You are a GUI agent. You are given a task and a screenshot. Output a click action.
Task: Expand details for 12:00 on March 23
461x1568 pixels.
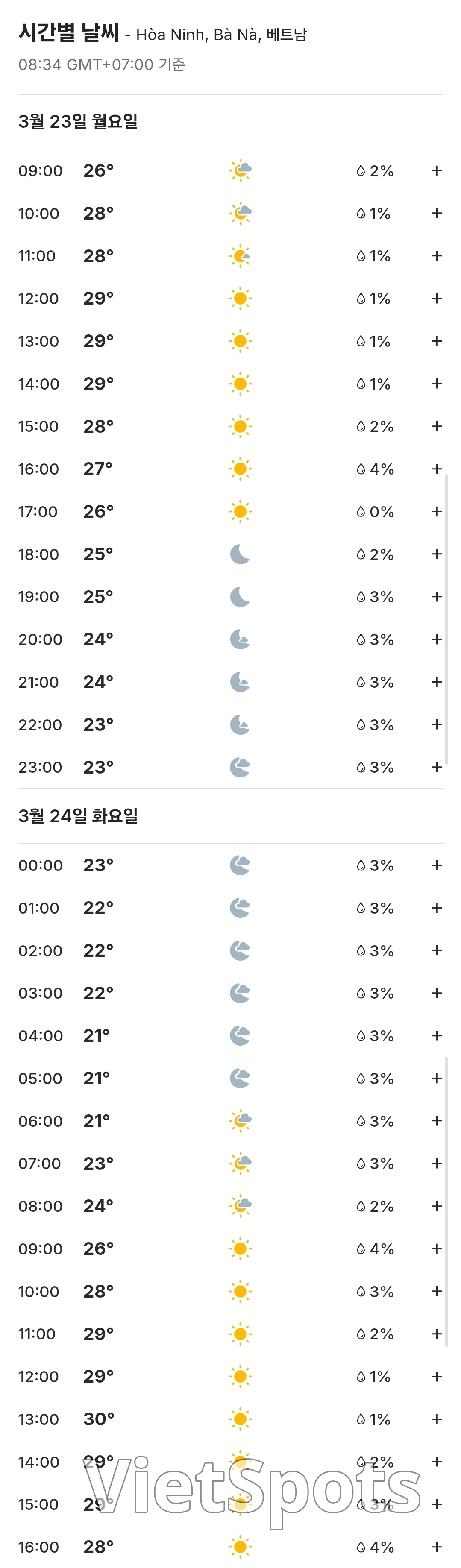point(436,298)
